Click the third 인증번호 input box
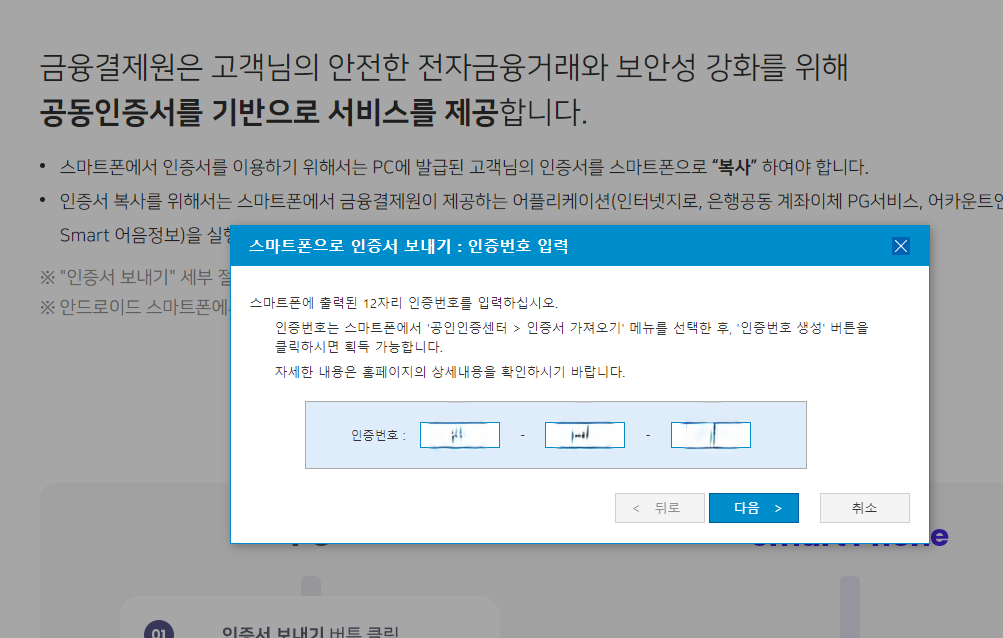 (711, 435)
